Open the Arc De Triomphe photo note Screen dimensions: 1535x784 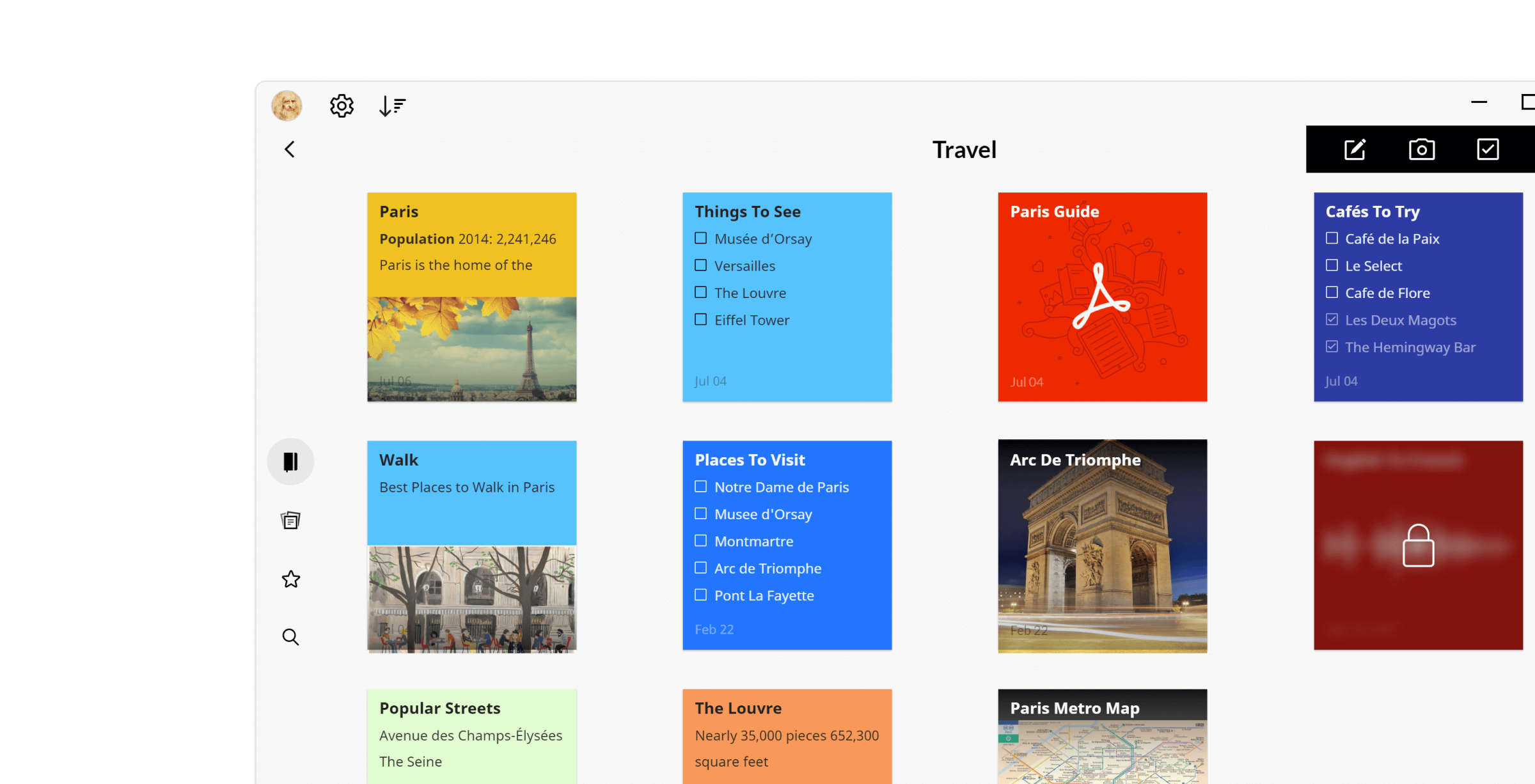pyautogui.click(x=1102, y=545)
